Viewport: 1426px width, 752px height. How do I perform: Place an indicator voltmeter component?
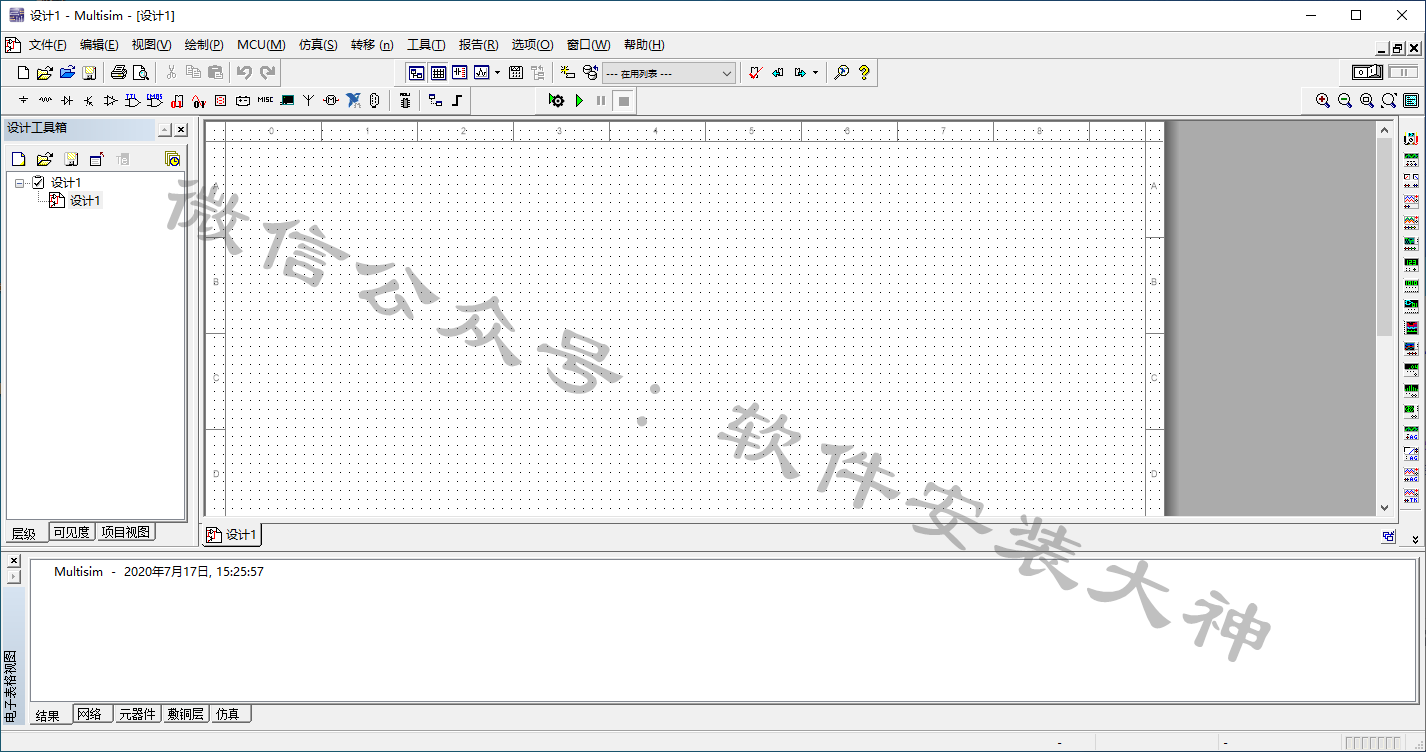pyautogui.click(x=221, y=100)
